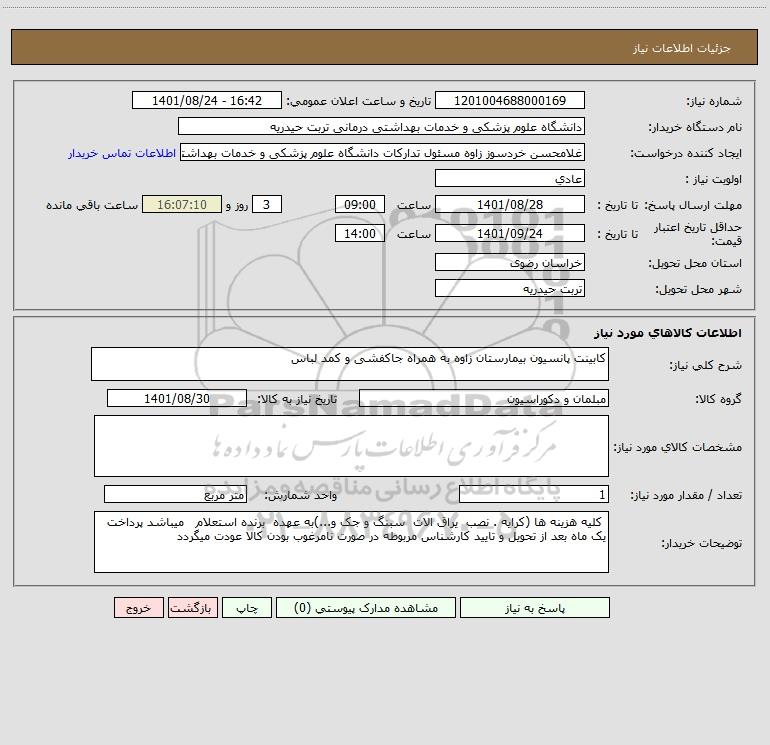
Task: Open اطلاعات تماس خریدار link
Action: click(x=122, y=153)
